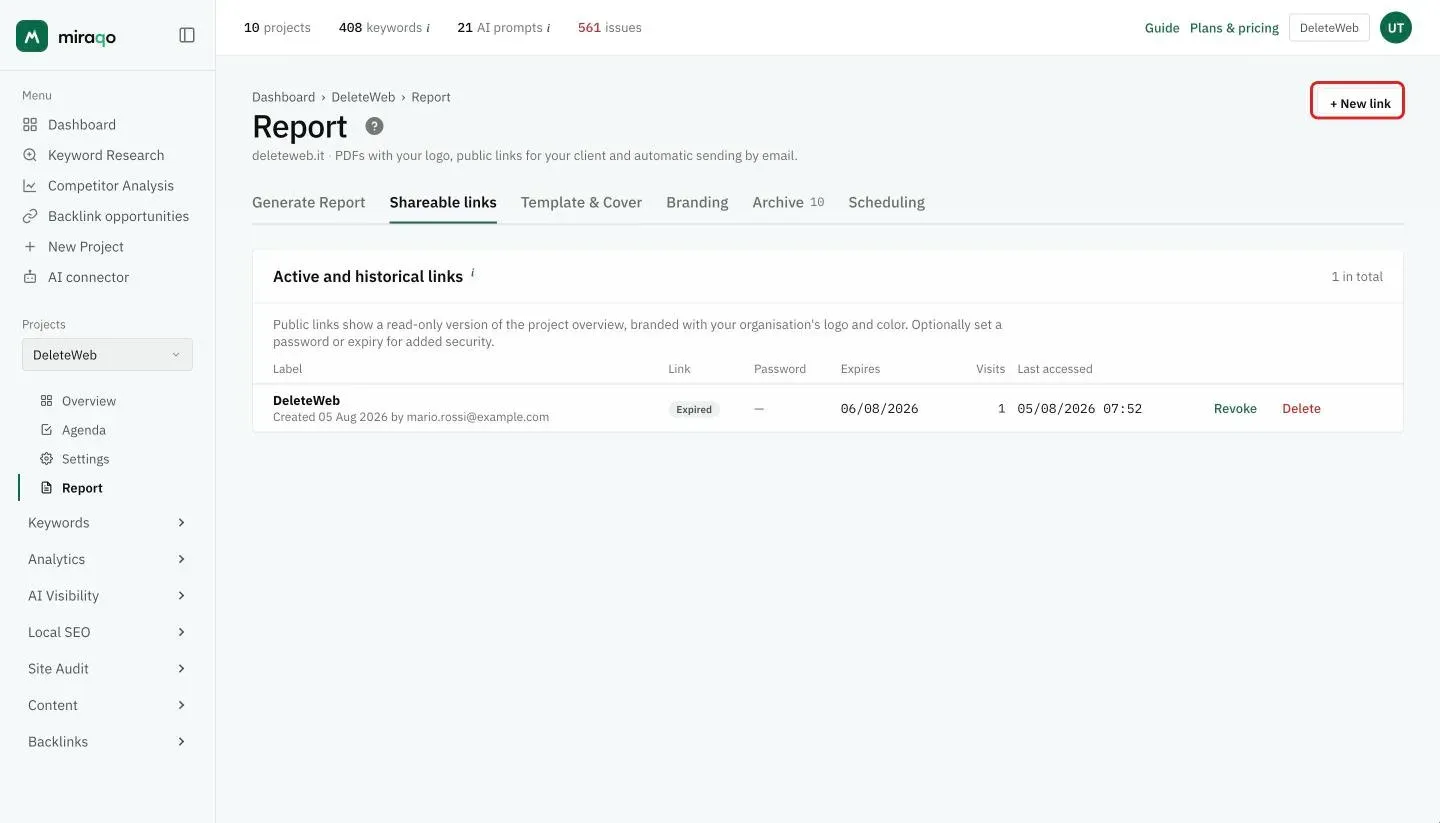Click the Settings gear icon in the project menu

click(x=46, y=459)
